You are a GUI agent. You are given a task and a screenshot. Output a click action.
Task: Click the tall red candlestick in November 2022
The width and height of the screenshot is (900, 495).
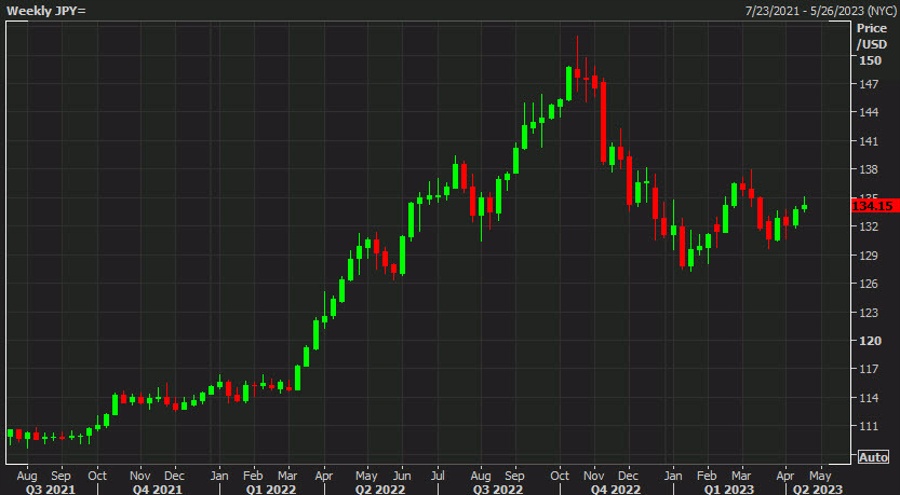[x=603, y=122]
